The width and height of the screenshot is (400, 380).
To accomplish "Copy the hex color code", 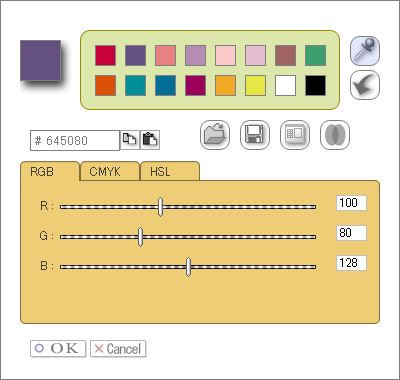I will click(x=130, y=140).
